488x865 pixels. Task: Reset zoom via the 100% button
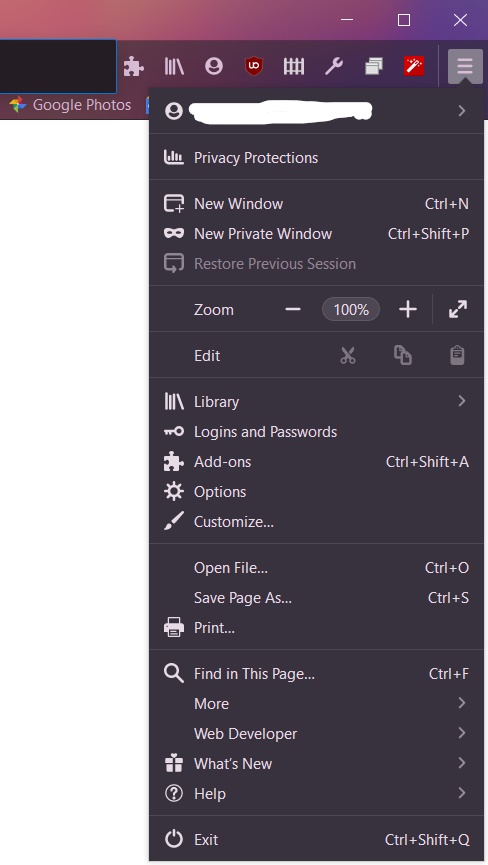point(351,309)
